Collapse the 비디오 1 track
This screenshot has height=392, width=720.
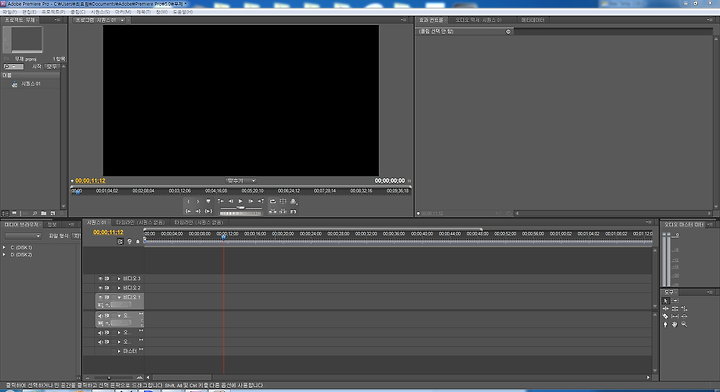click(x=119, y=297)
